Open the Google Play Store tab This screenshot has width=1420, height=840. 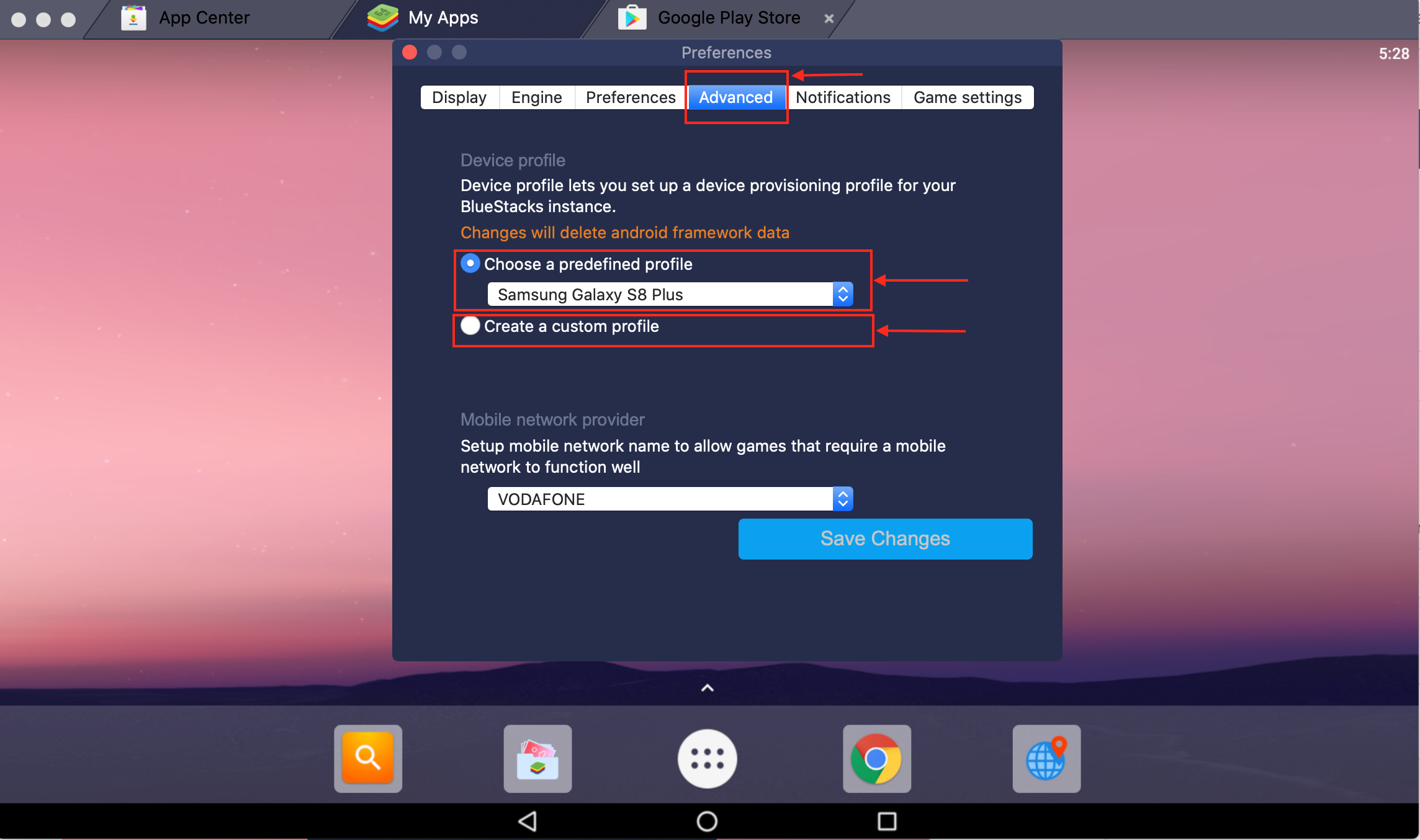tap(718, 18)
